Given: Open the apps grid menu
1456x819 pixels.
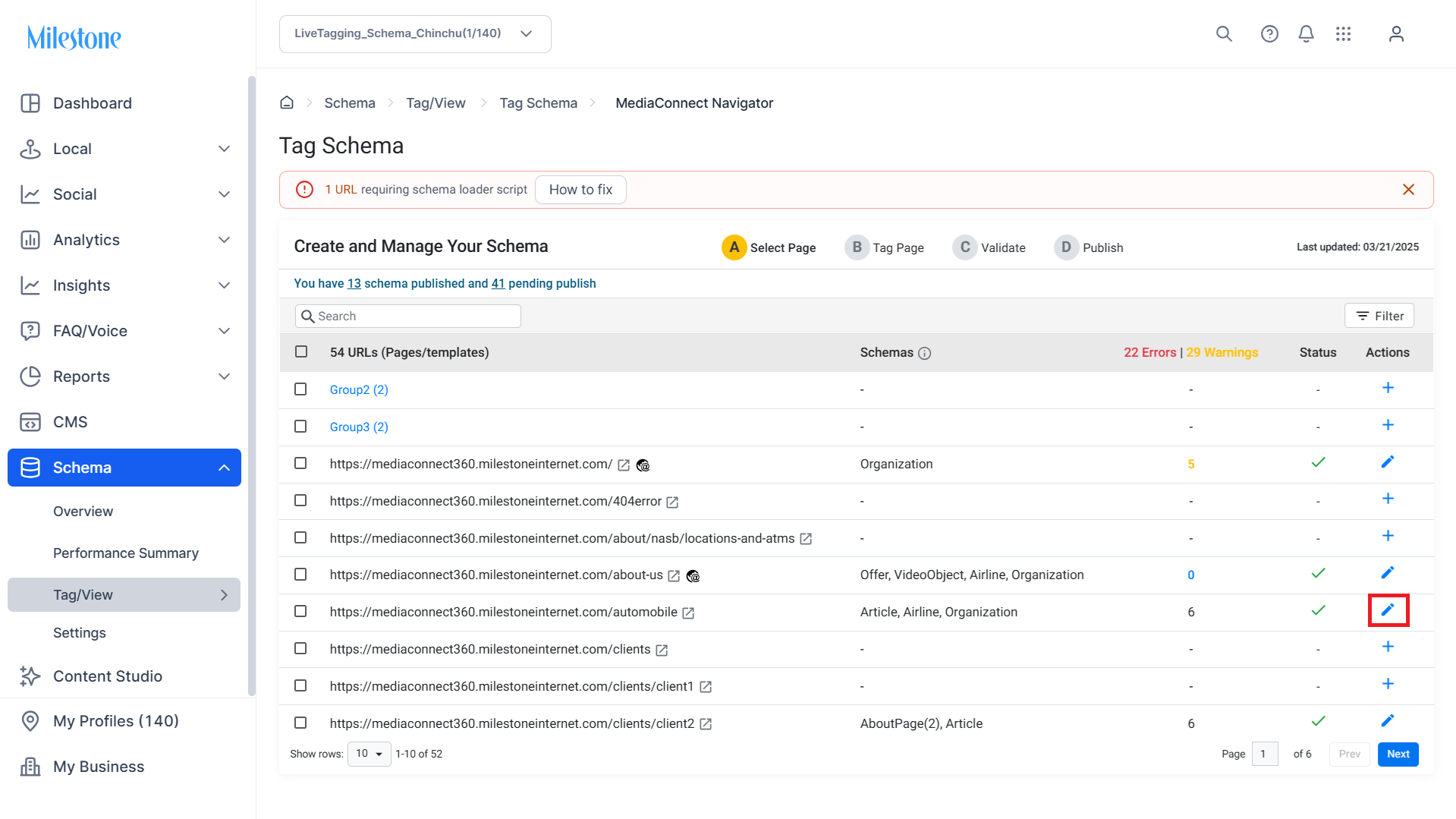Looking at the screenshot, I should point(1343,34).
